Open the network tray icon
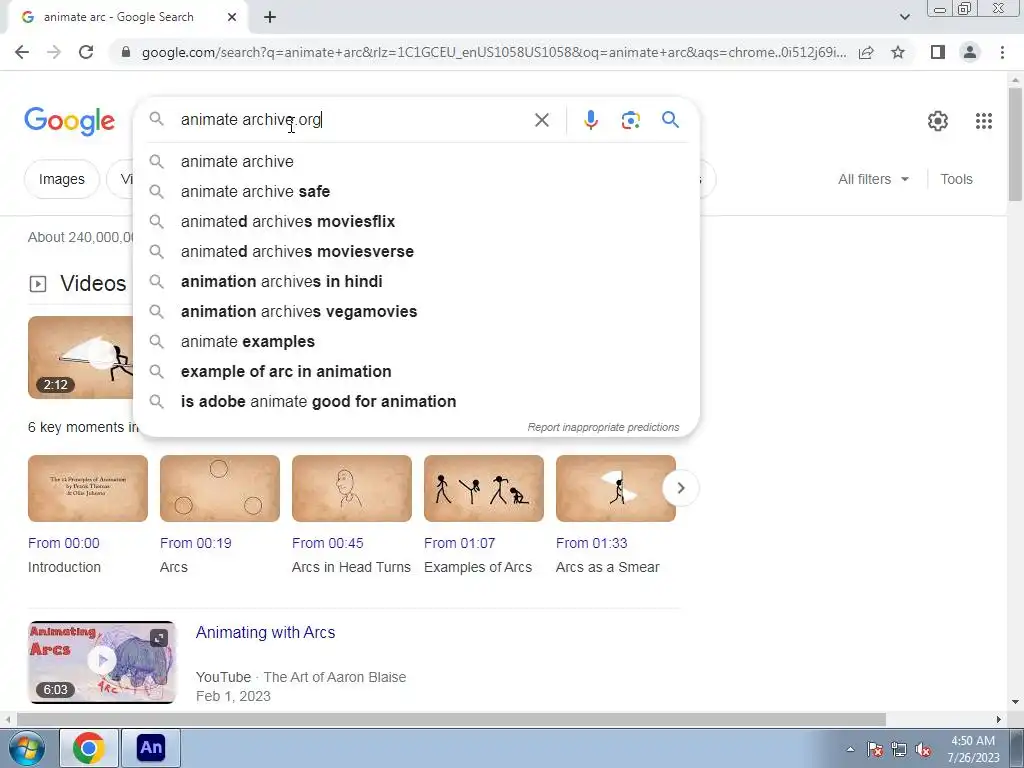Viewport: 1024px width, 768px height. [x=899, y=750]
